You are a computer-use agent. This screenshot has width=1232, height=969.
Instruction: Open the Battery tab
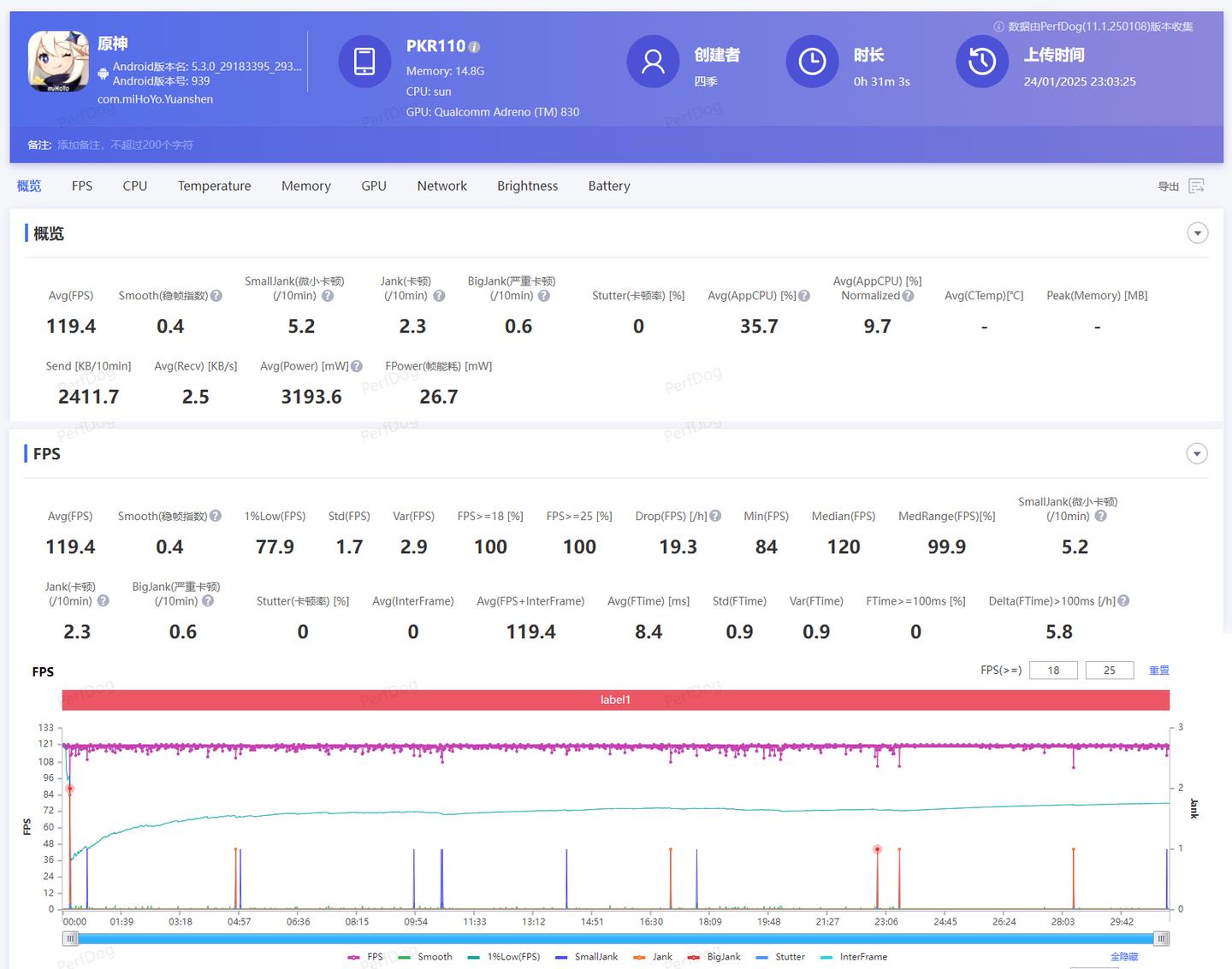tap(608, 186)
